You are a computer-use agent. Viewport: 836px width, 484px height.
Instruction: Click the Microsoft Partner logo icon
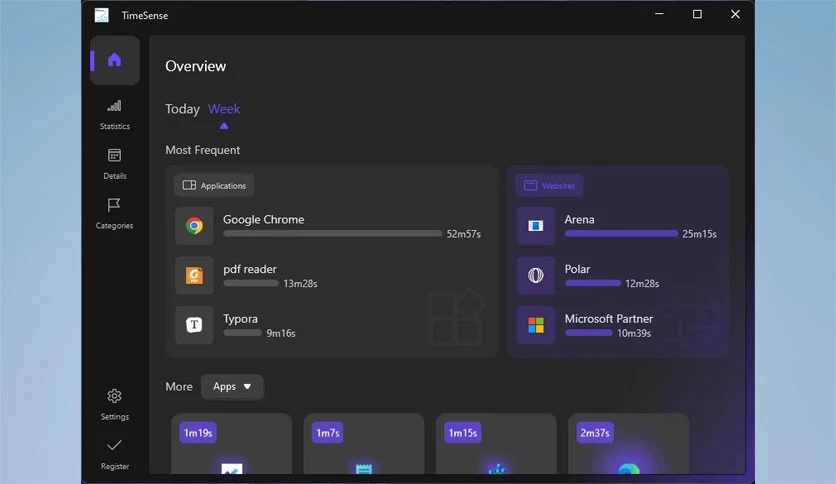(536, 325)
